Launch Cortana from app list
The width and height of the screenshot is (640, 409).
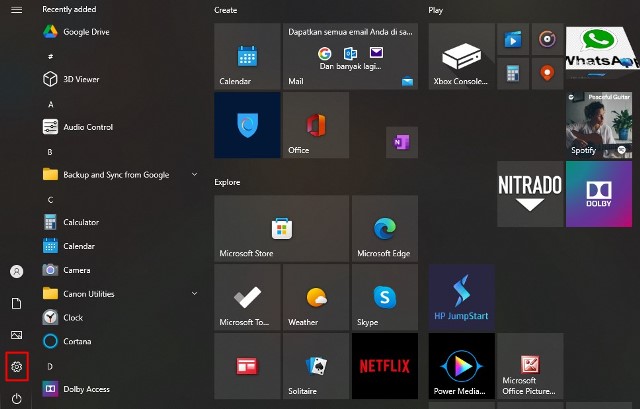118,341
